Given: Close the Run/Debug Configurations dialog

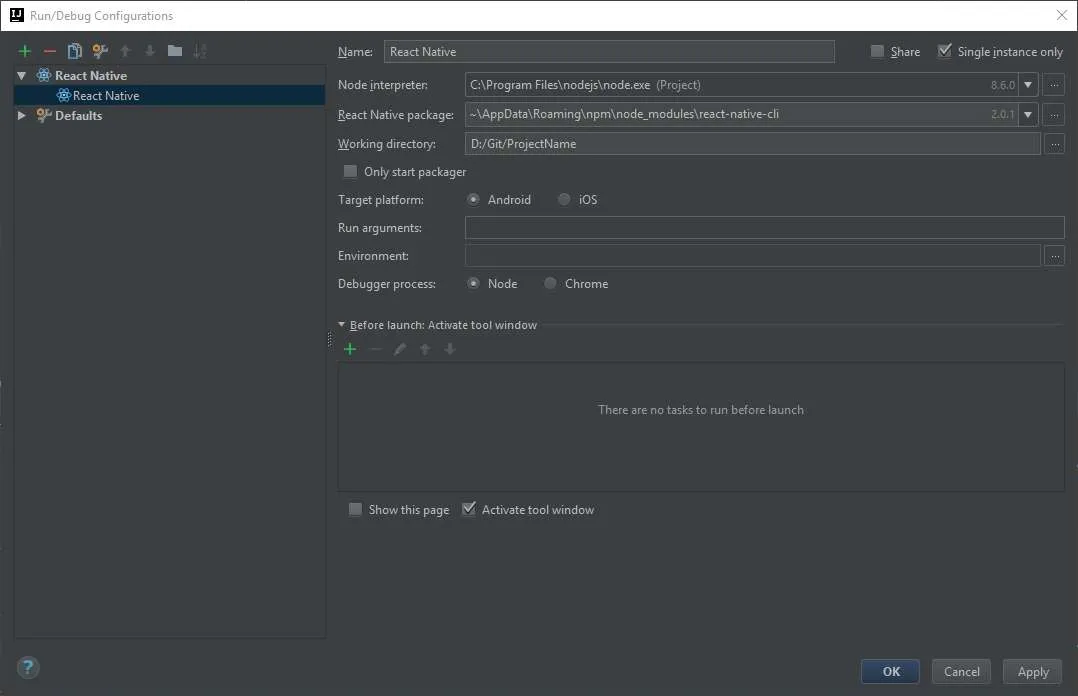Looking at the screenshot, I should [x=1062, y=15].
